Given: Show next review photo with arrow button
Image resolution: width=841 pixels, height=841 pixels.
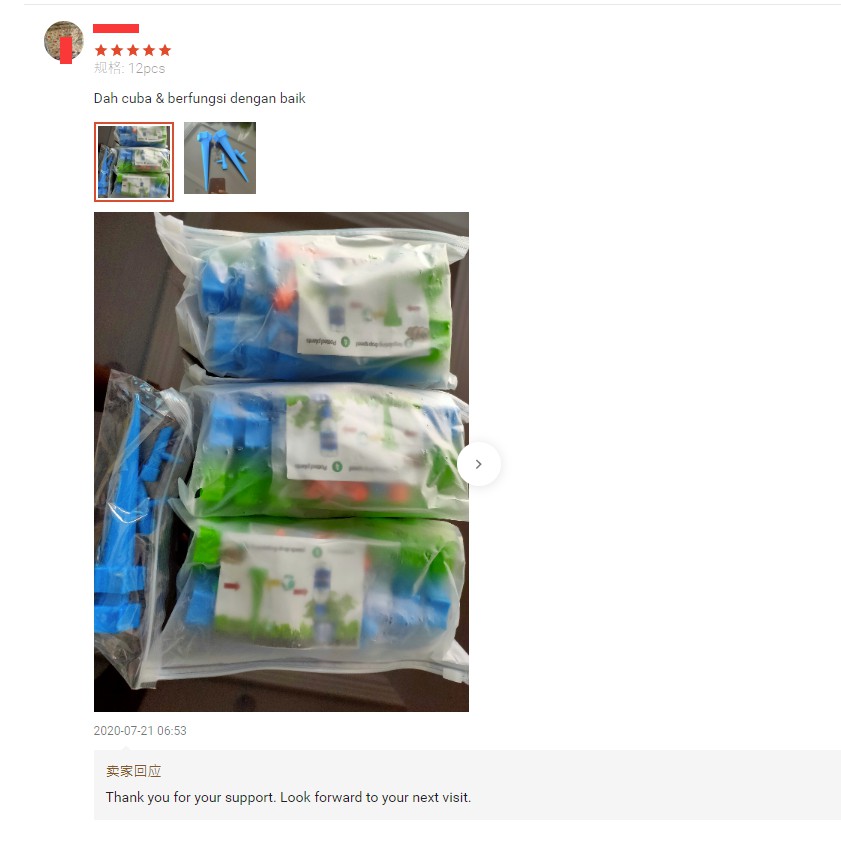Looking at the screenshot, I should point(479,464).
